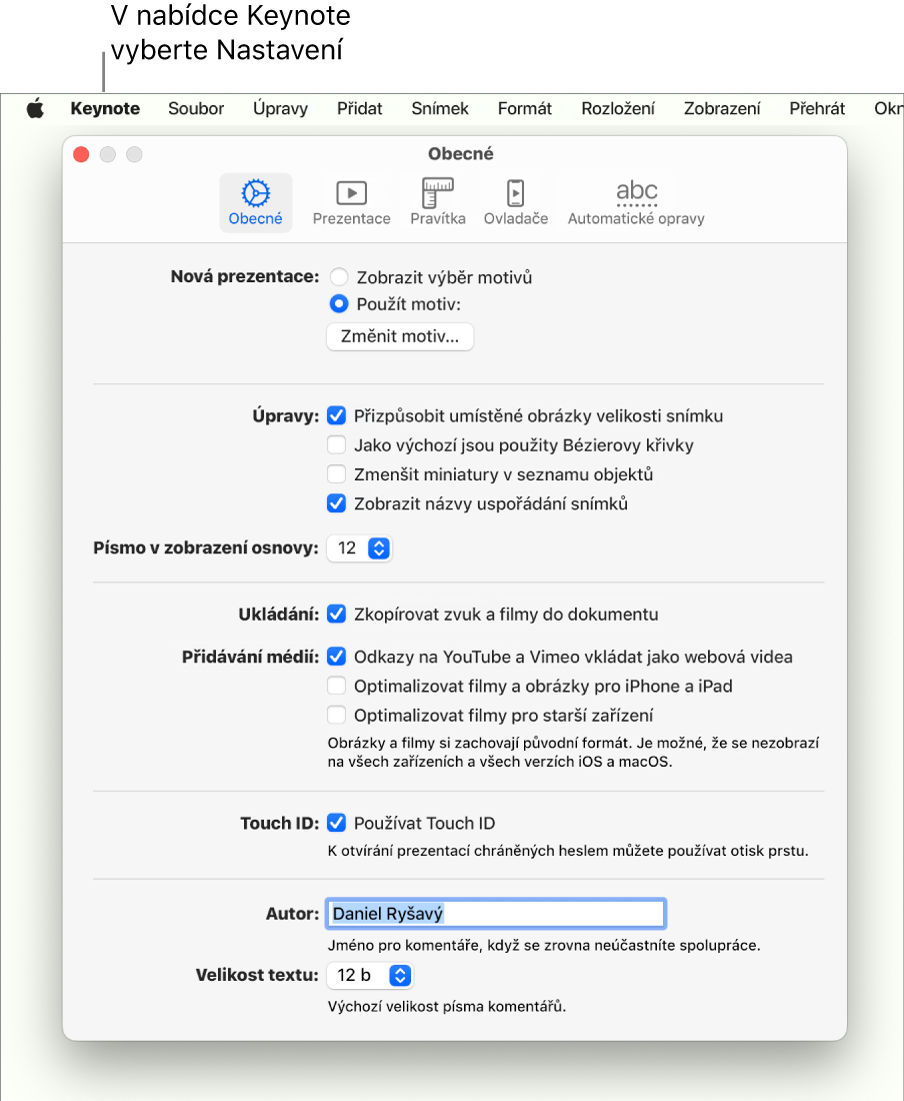The image size is (904, 1101).
Task: Click the Autor name text field
Action: pos(496,914)
